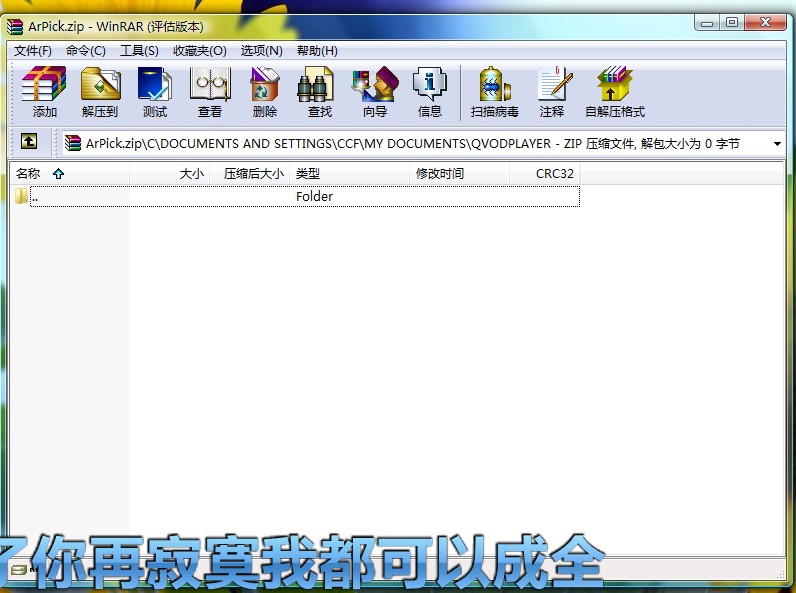
Task: Click the 删除 (Delete) toolbar icon
Action: click(264, 92)
